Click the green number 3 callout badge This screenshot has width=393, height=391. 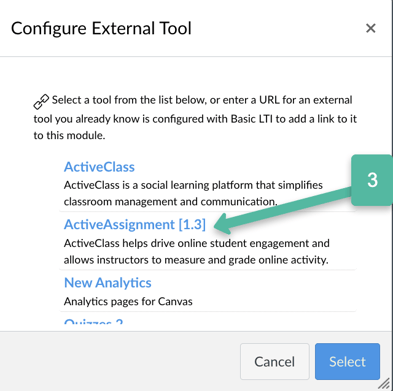[x=372, y=180]
